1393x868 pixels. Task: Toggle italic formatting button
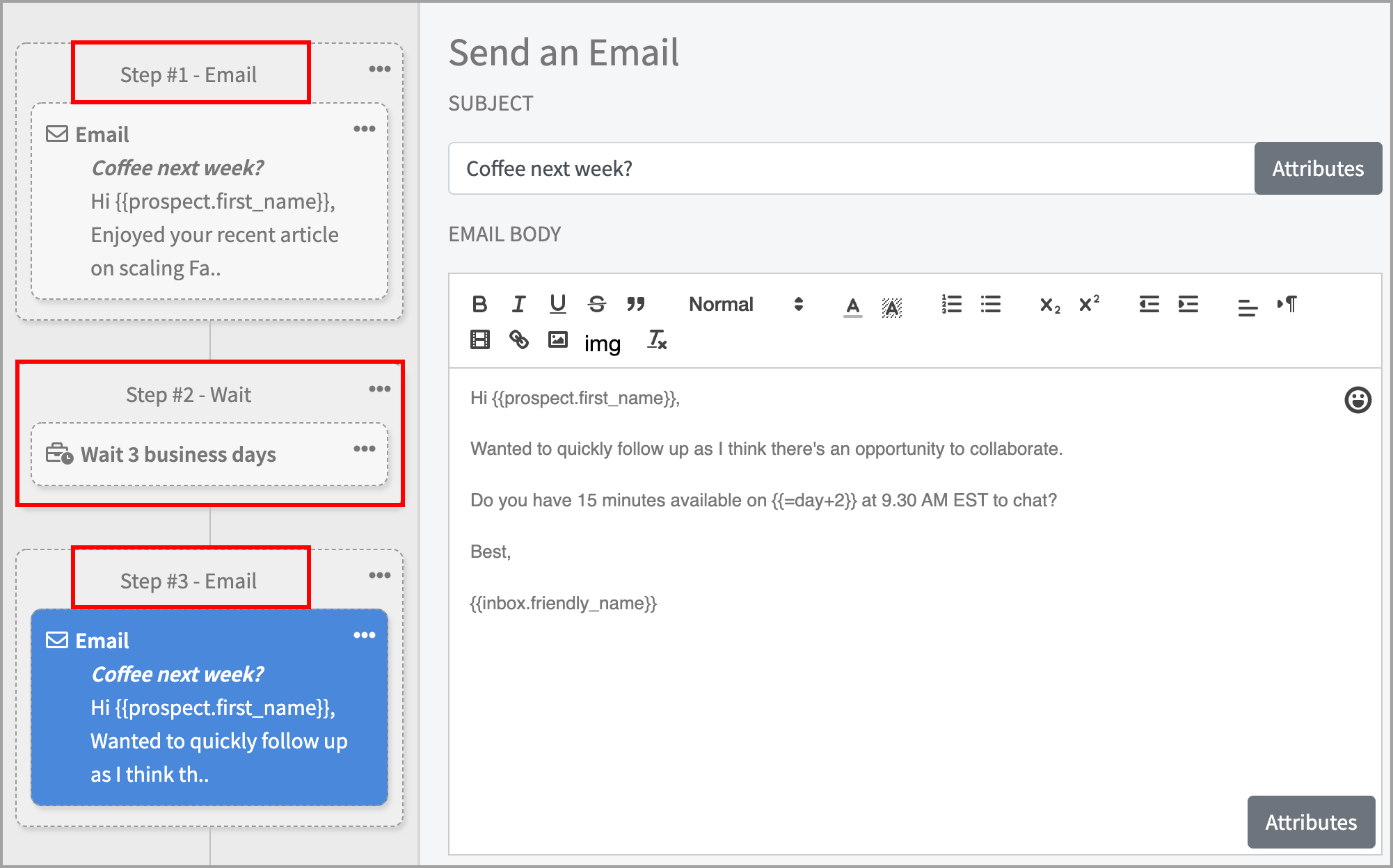[518, 304]
